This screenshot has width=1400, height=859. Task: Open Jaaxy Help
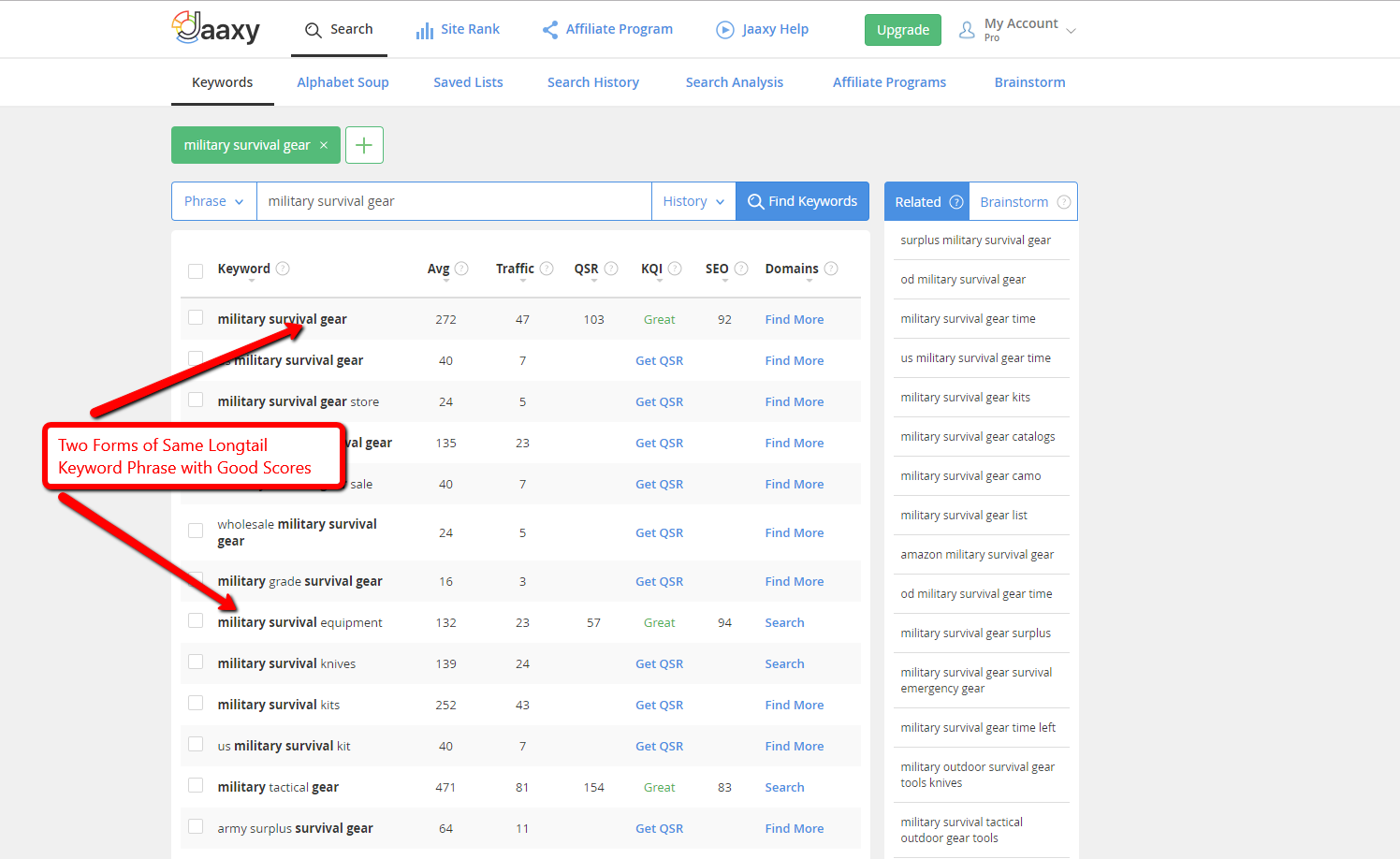point(762,29)
